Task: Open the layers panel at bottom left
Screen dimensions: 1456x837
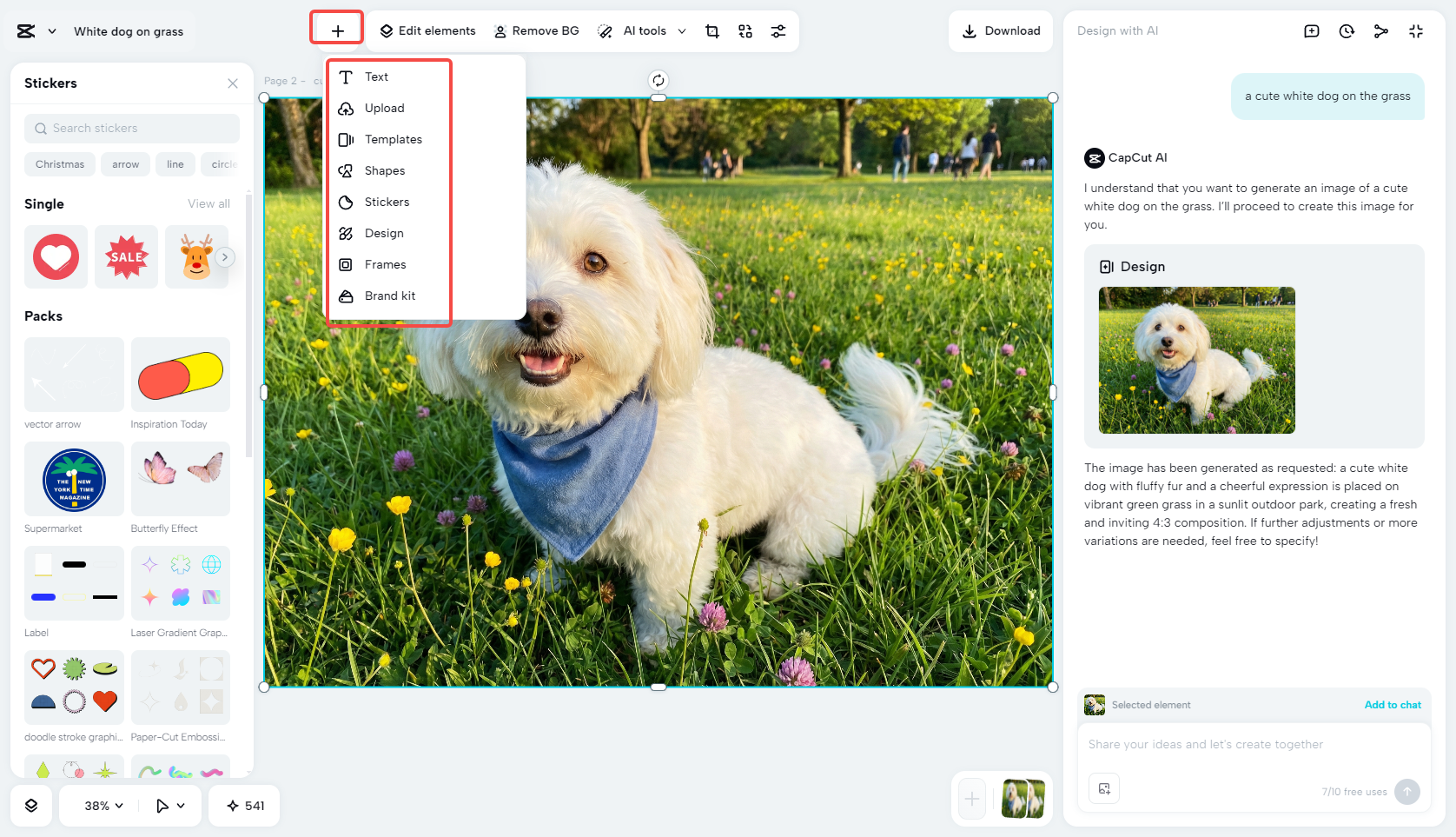Action: point(31,806)
